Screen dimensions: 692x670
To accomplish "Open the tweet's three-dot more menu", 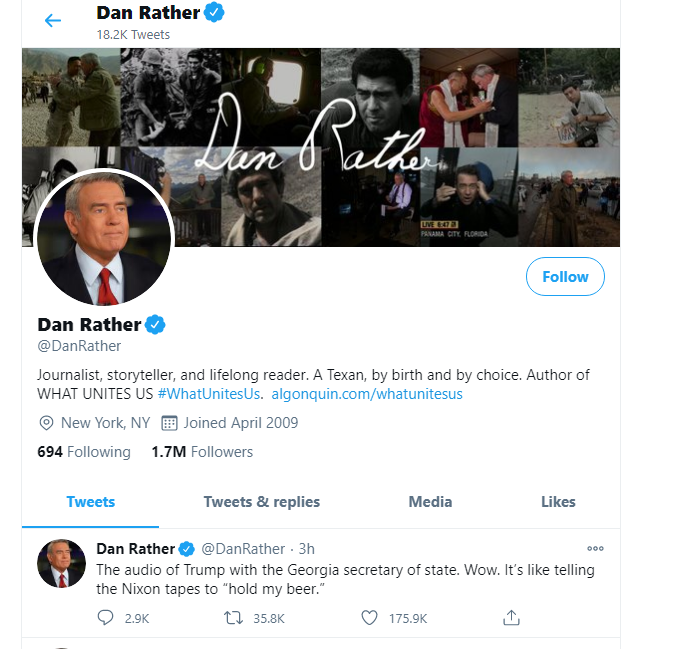I will 595,548.
